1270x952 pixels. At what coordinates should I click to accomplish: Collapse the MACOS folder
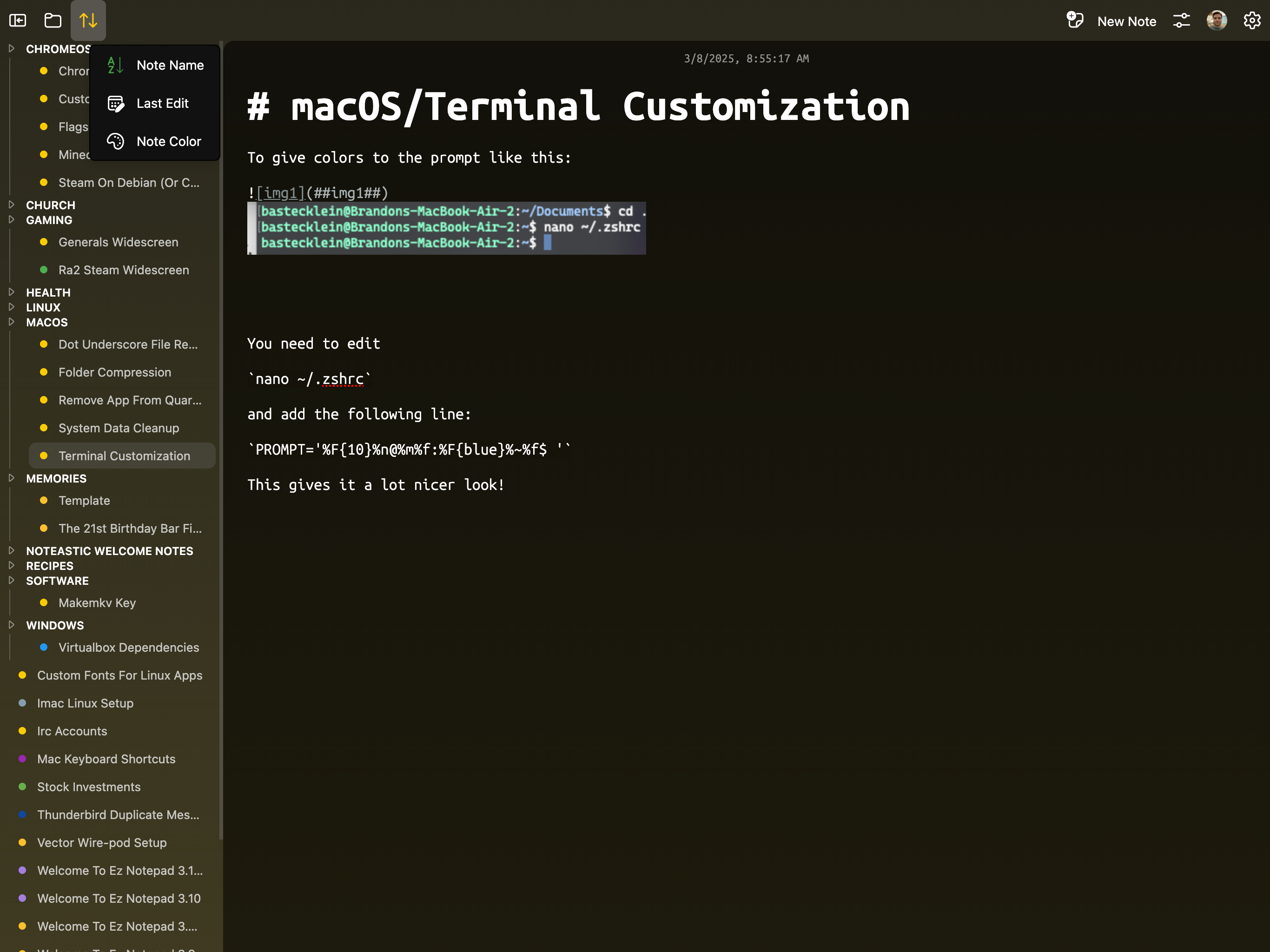[11, 322]
